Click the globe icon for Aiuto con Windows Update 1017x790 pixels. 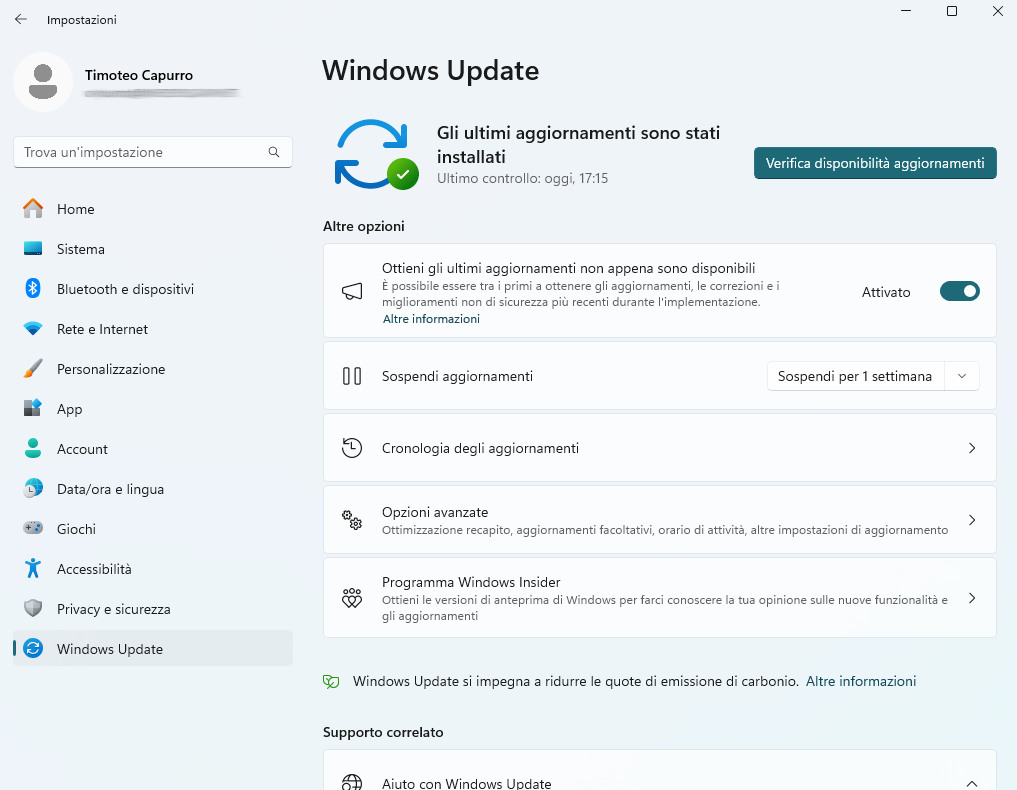tap(352, 783)
